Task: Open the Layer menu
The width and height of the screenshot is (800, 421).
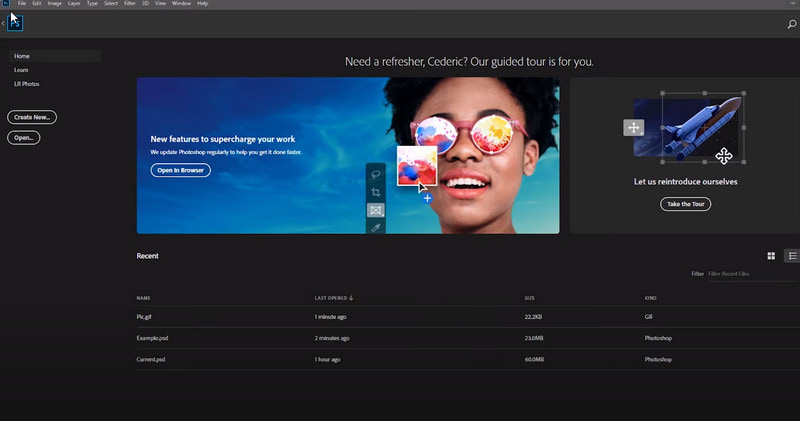Action: pos(74,3)
